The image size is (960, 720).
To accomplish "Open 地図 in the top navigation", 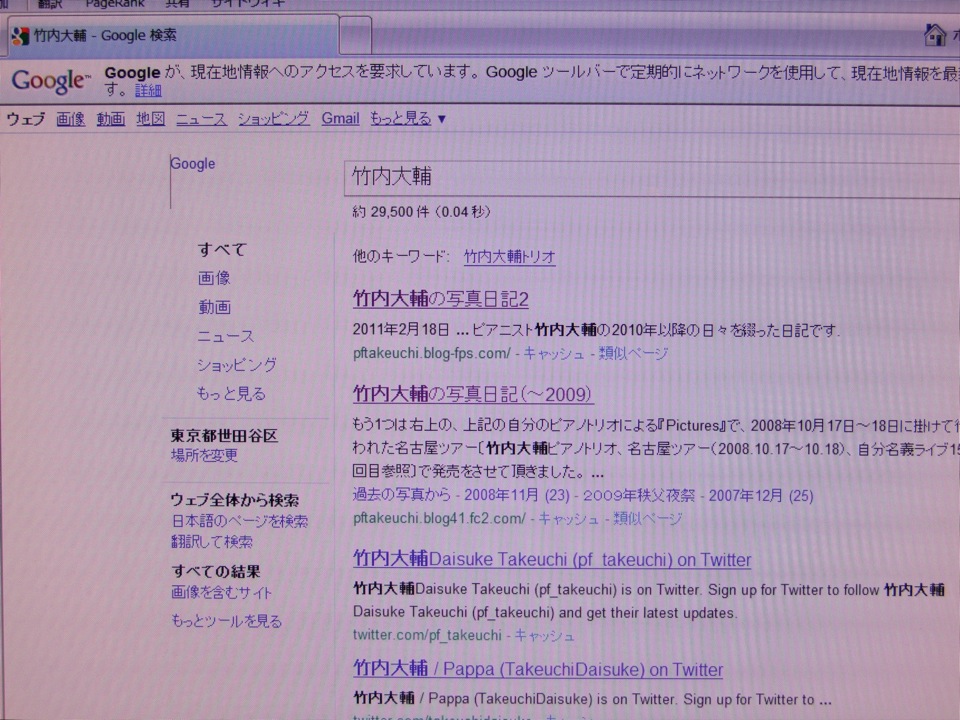I will [x=151, y=119].
